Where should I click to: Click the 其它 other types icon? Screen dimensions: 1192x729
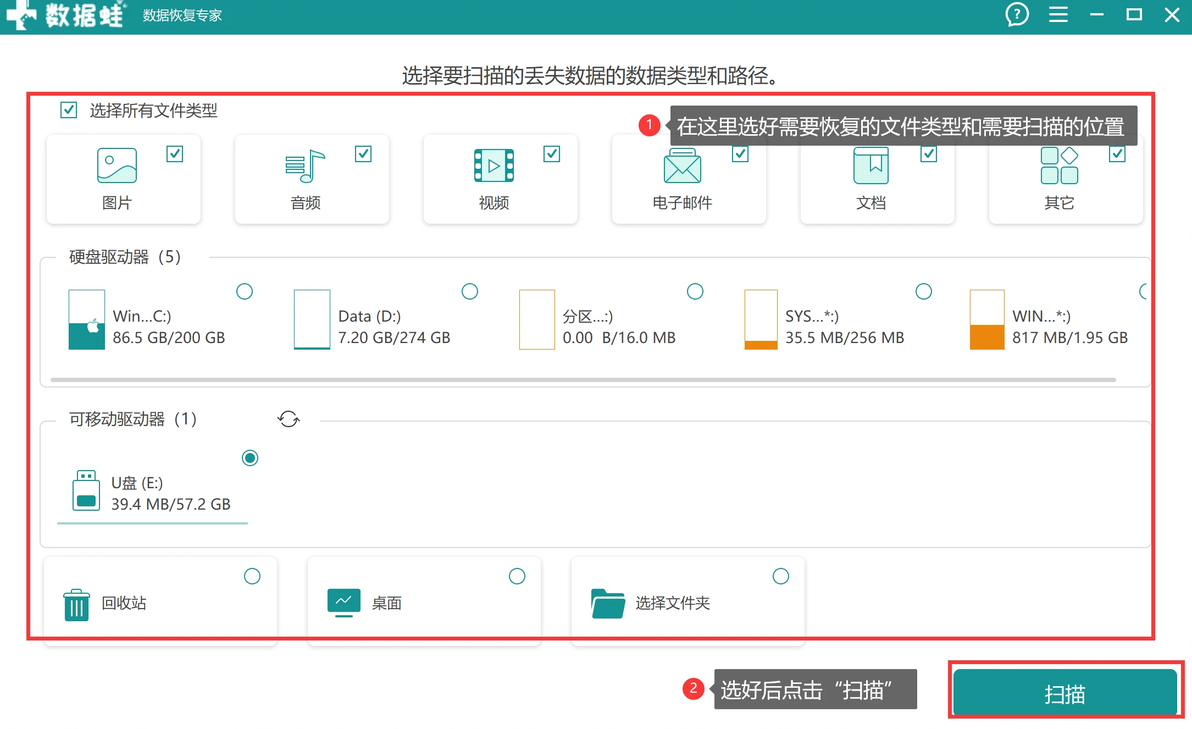[x=1059, y=166]
